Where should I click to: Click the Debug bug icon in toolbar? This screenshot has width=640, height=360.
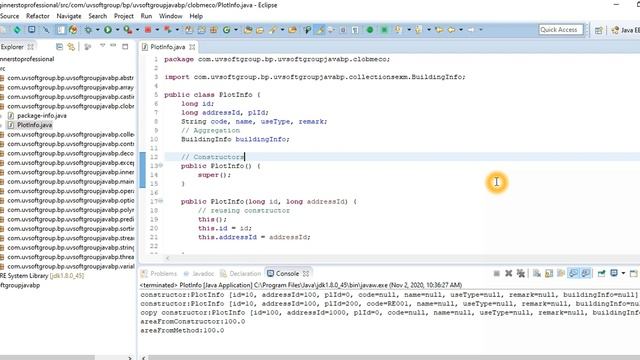coord(88,30)
